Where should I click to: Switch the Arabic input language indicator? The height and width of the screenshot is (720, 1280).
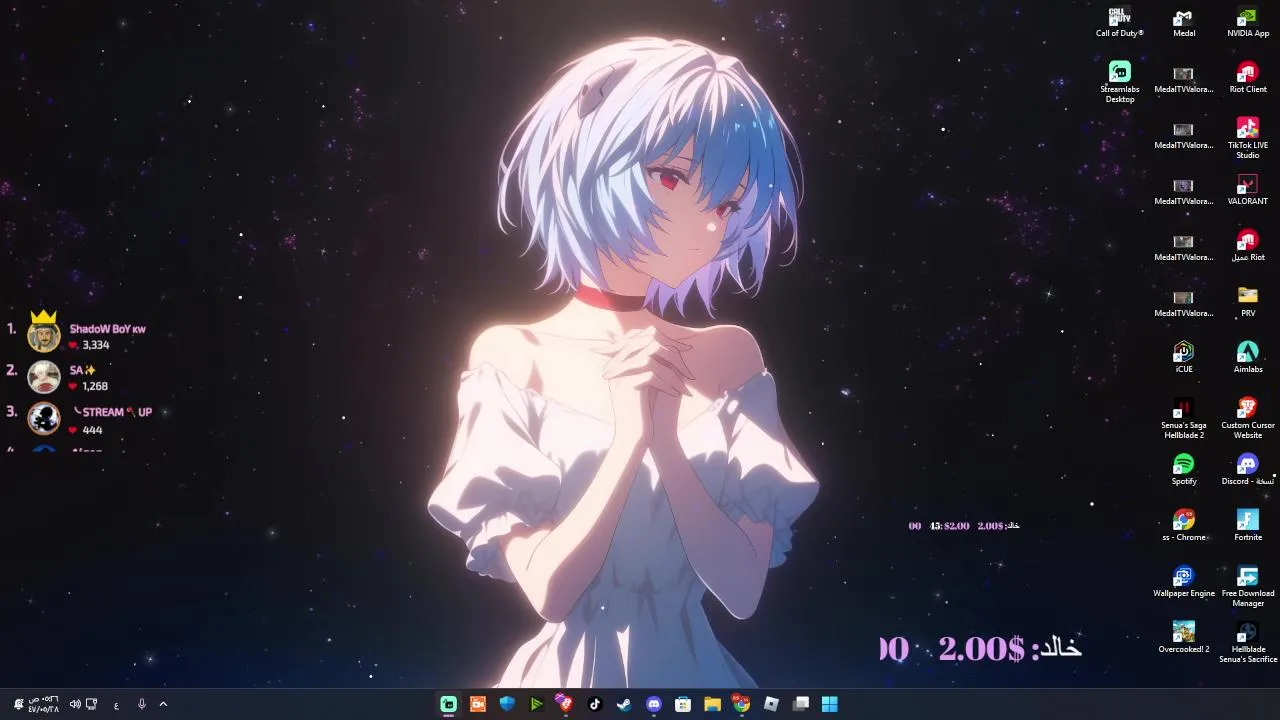click(116, 705)
